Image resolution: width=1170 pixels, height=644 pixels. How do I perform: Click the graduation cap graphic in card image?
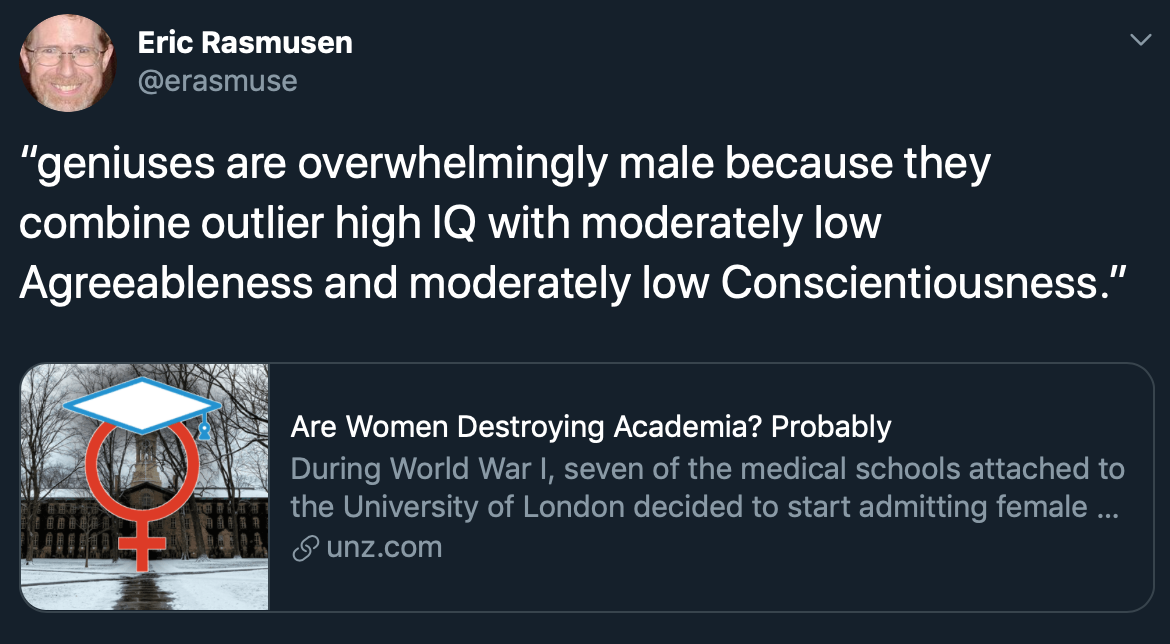tap(142, 405)
